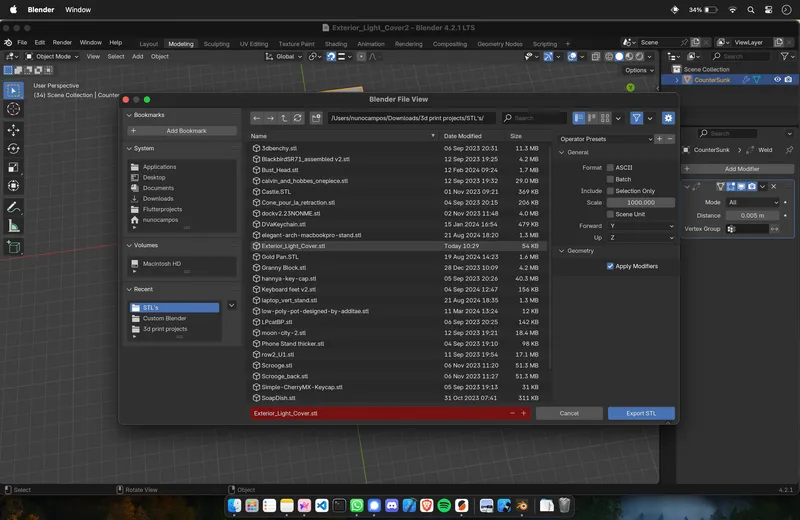Toggle the file browser options gear
Image resolution: width=800 pixels, height=520 pixels.
click(x=668, y=118)
